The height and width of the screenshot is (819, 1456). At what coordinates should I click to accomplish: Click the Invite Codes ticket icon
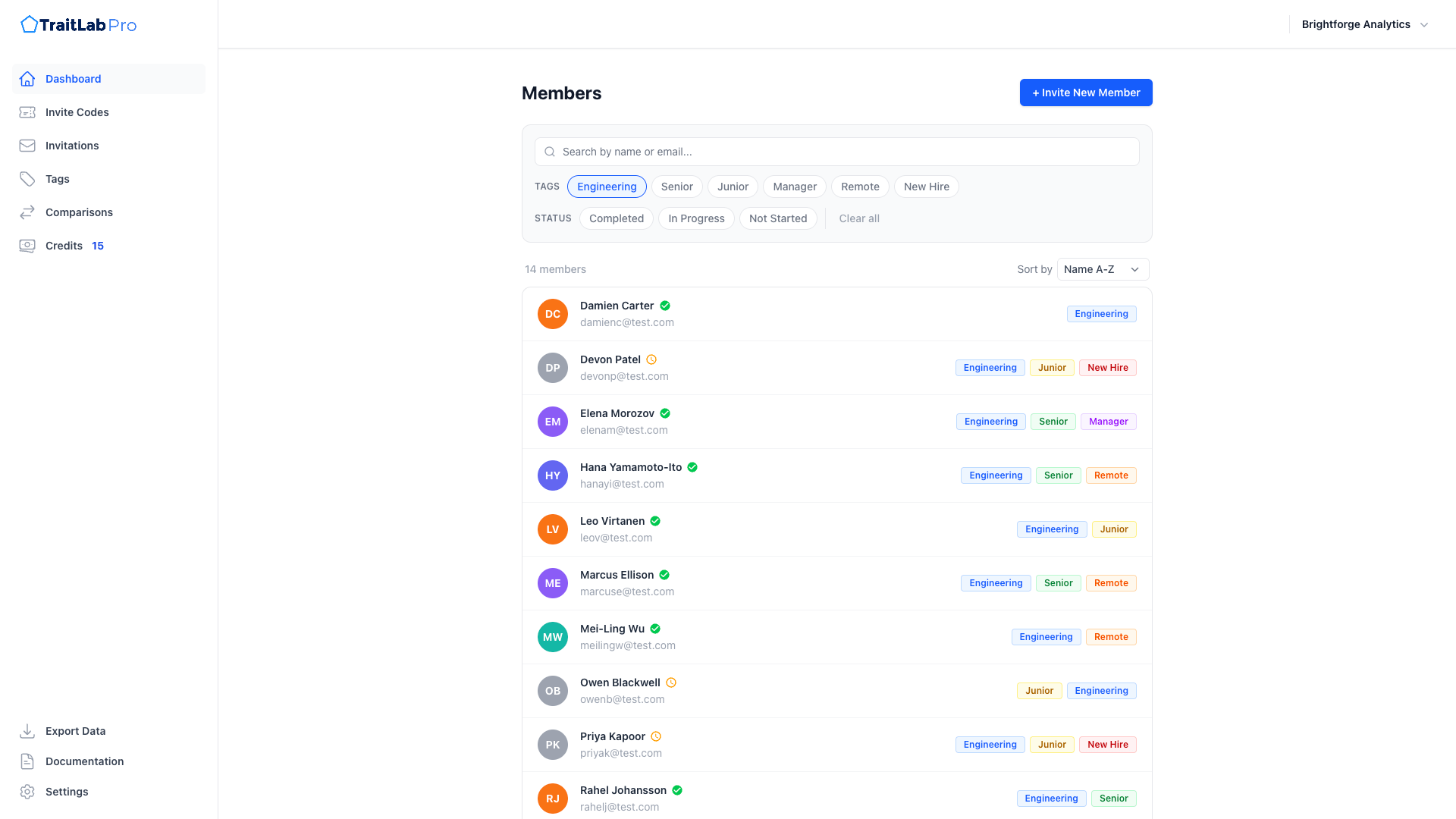(x=27, y=112)
